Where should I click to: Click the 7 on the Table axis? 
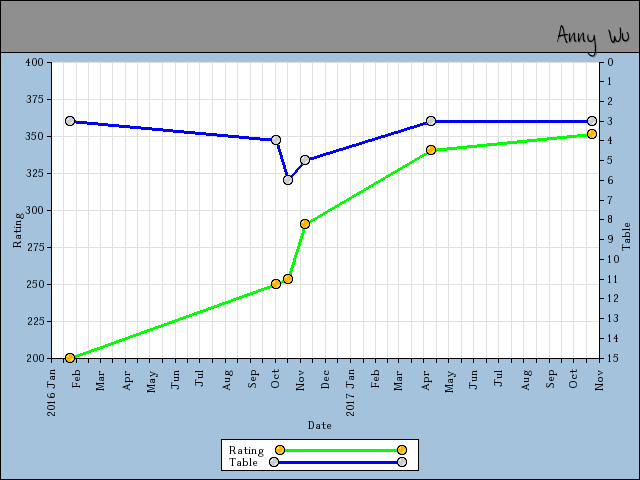click(610, 200)
